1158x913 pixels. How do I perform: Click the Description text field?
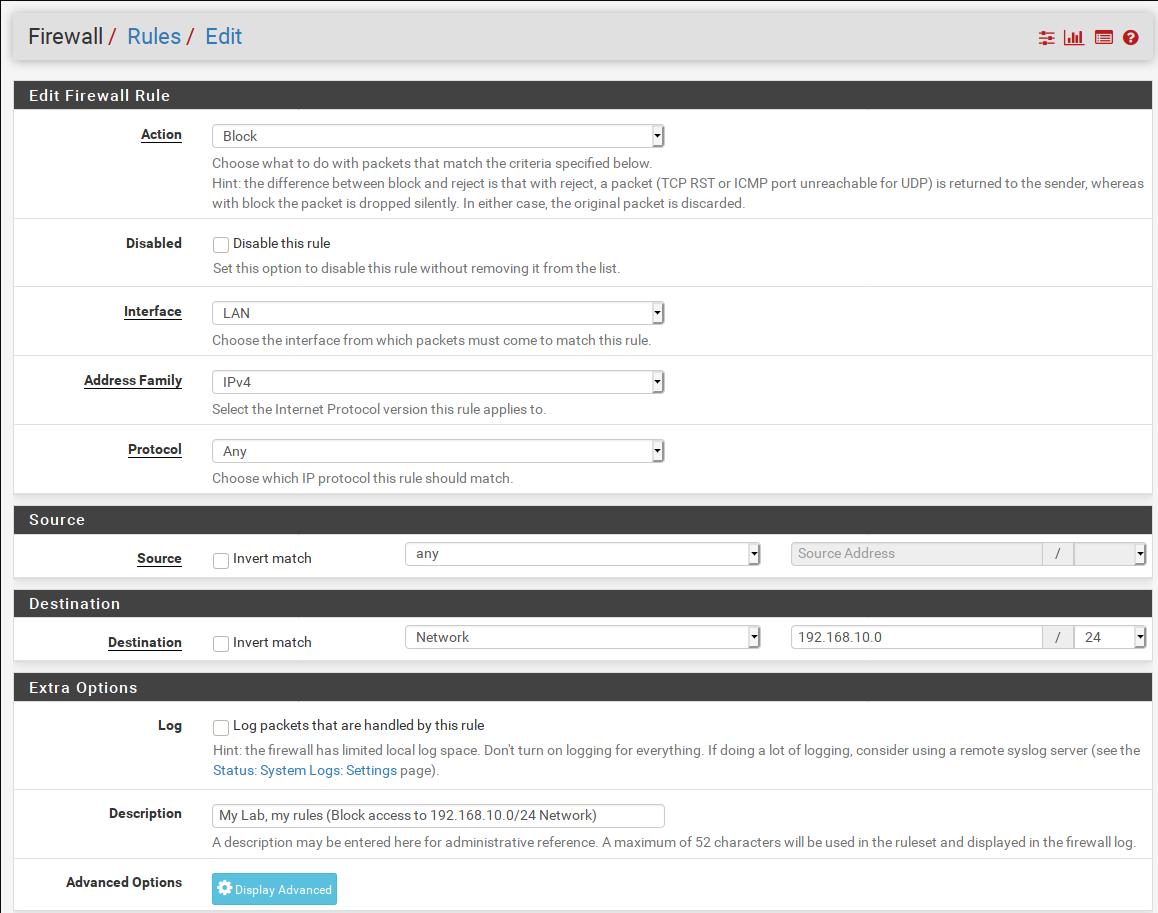(438, 815)
